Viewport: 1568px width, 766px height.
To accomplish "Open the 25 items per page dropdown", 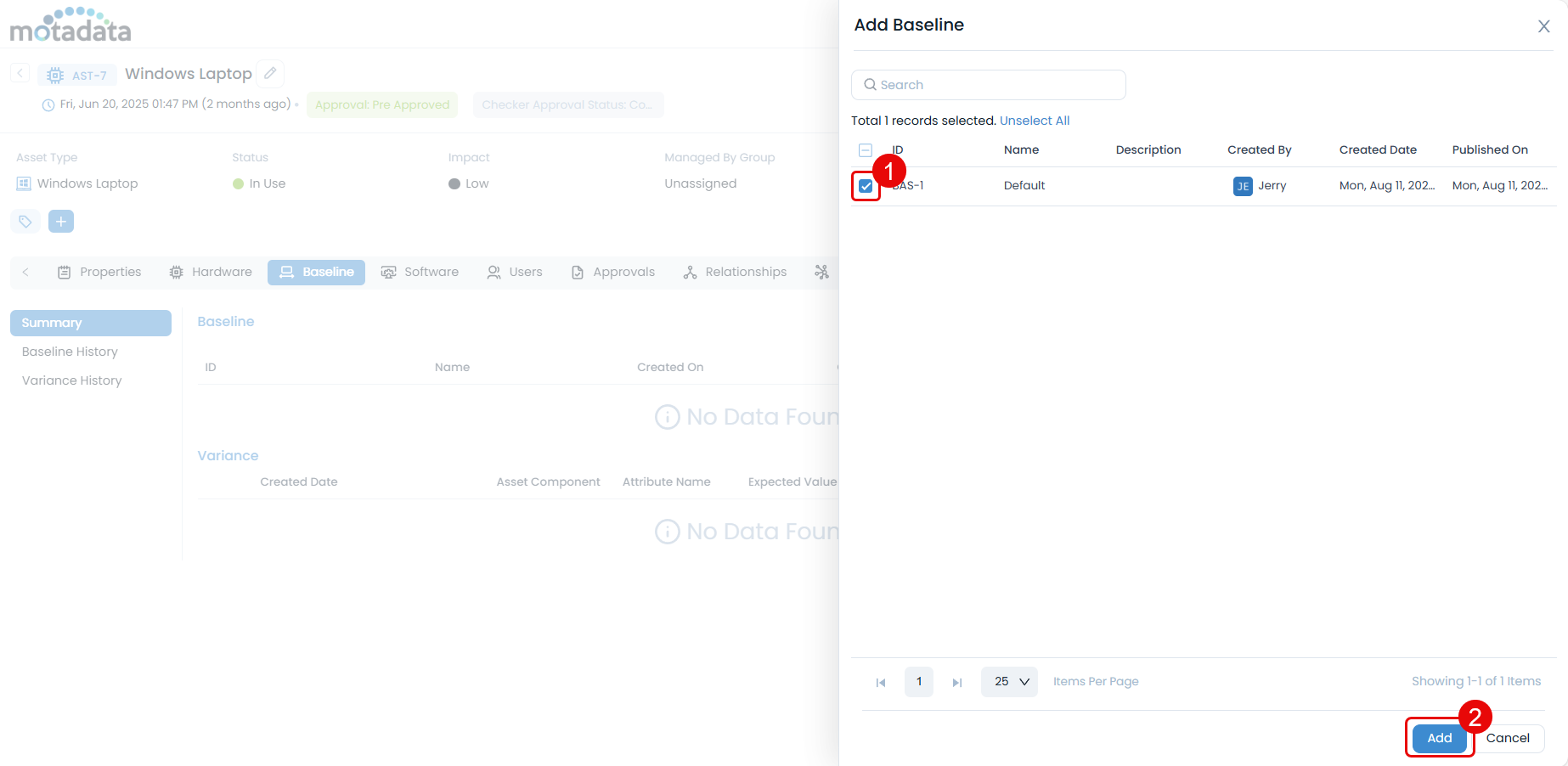I will [1009, 682].
